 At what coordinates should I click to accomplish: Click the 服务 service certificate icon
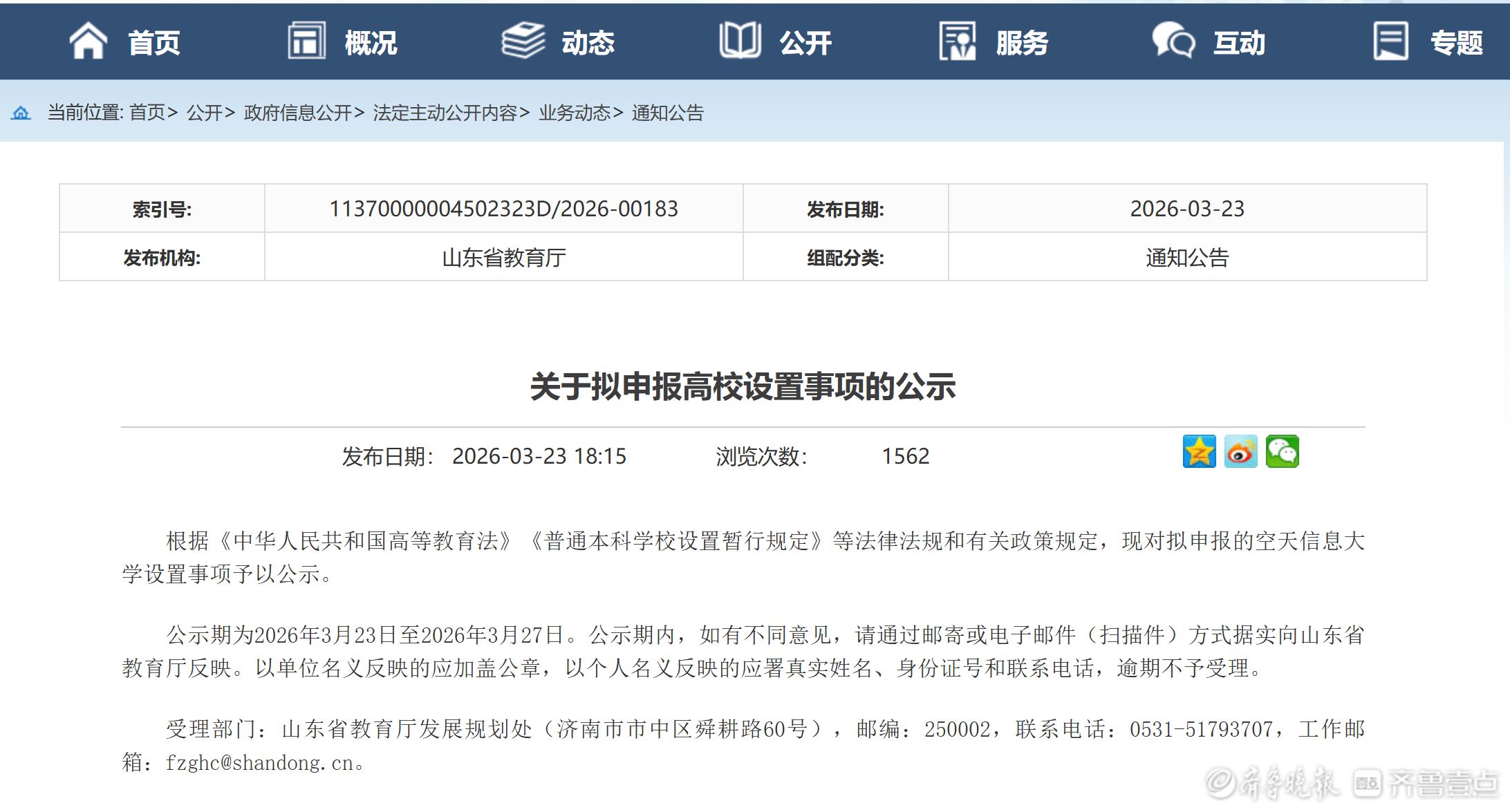pos(957,41)
